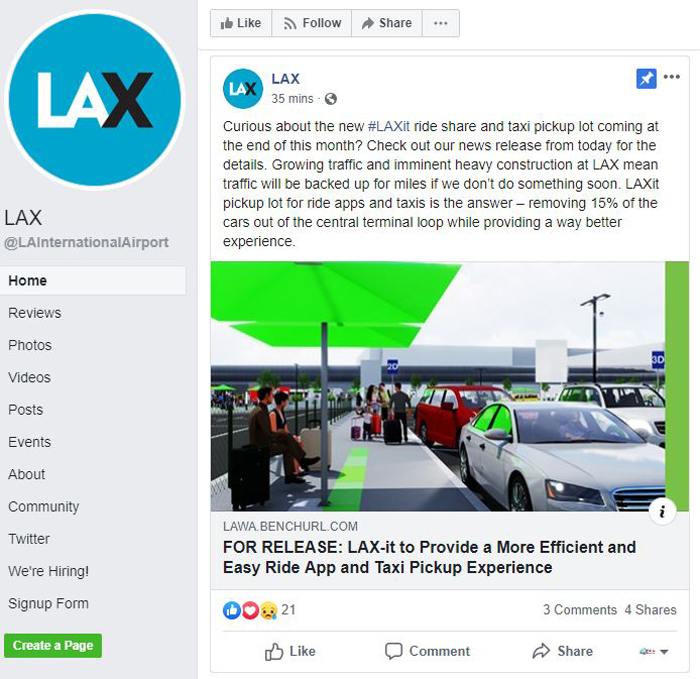The image size is (700, 679).
Task: Like the post in the action bar
Action: (290, 651)
